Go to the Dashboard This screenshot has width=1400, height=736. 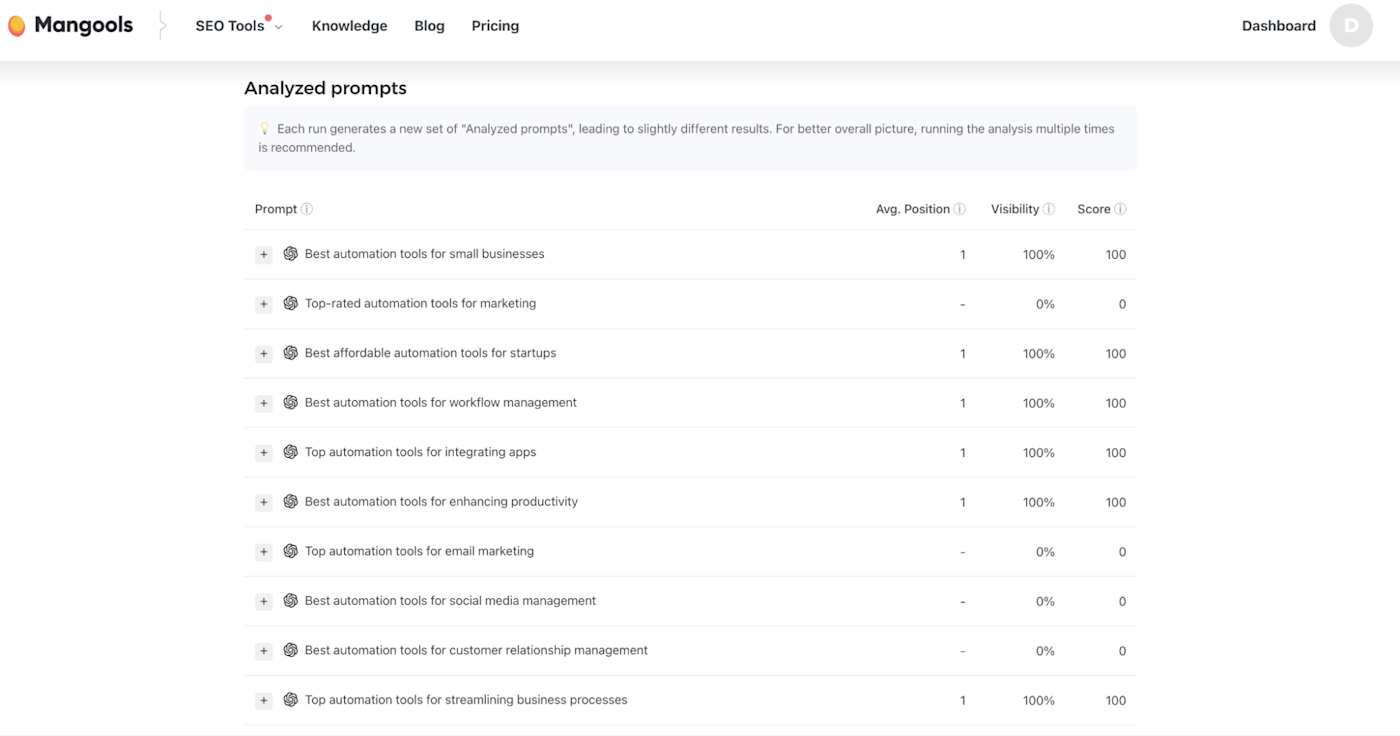1278,26
